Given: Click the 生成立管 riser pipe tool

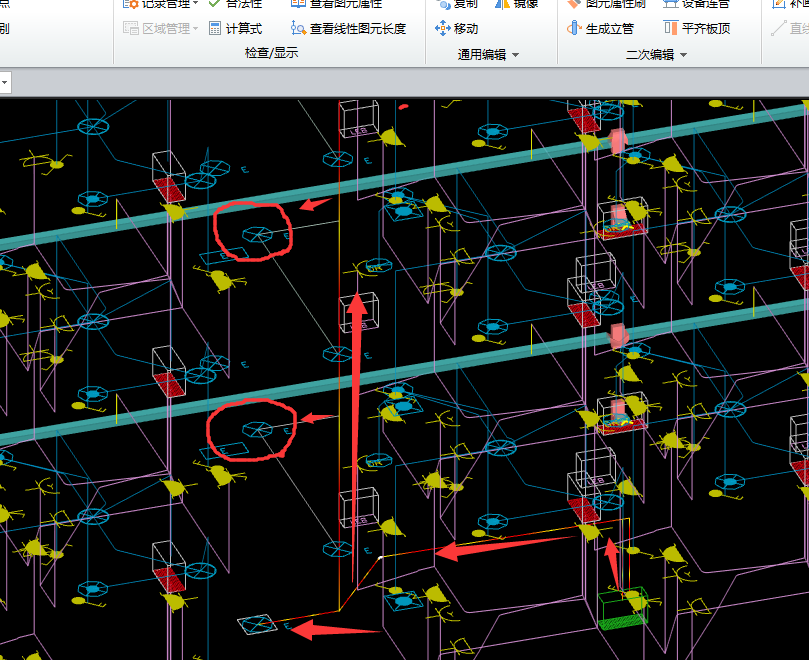Looking at the screenshot, I should click(x=600, y=28).
